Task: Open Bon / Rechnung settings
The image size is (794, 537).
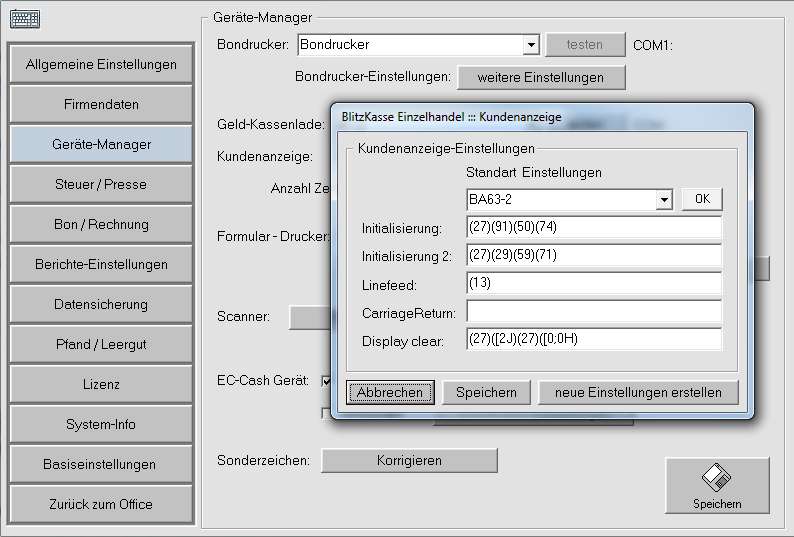Action: pyautogui.click(x=101, y=224)
